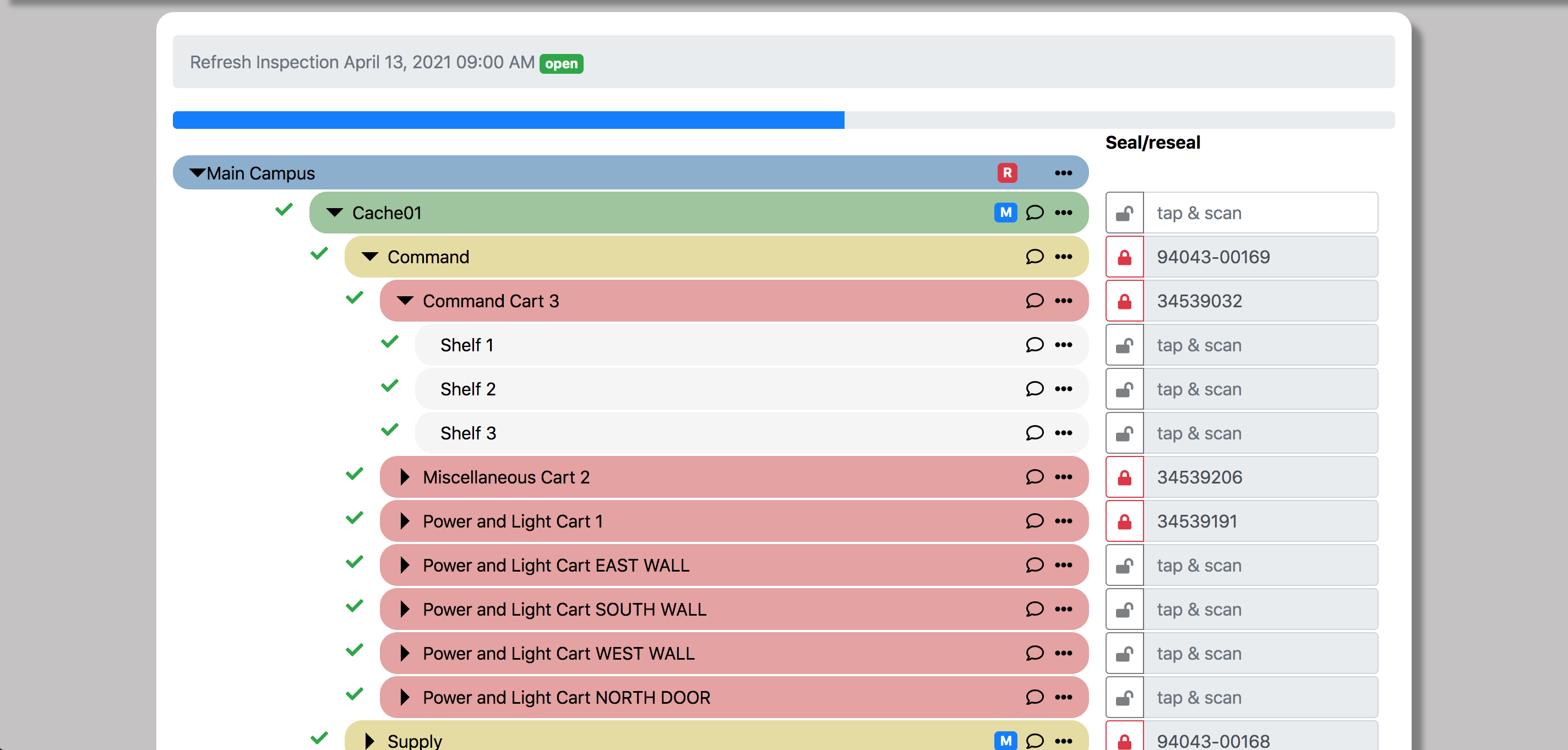This screenshot has width=1568, height=750.
Task: Open the comment bubble for Cache01
Action: 1034,213
